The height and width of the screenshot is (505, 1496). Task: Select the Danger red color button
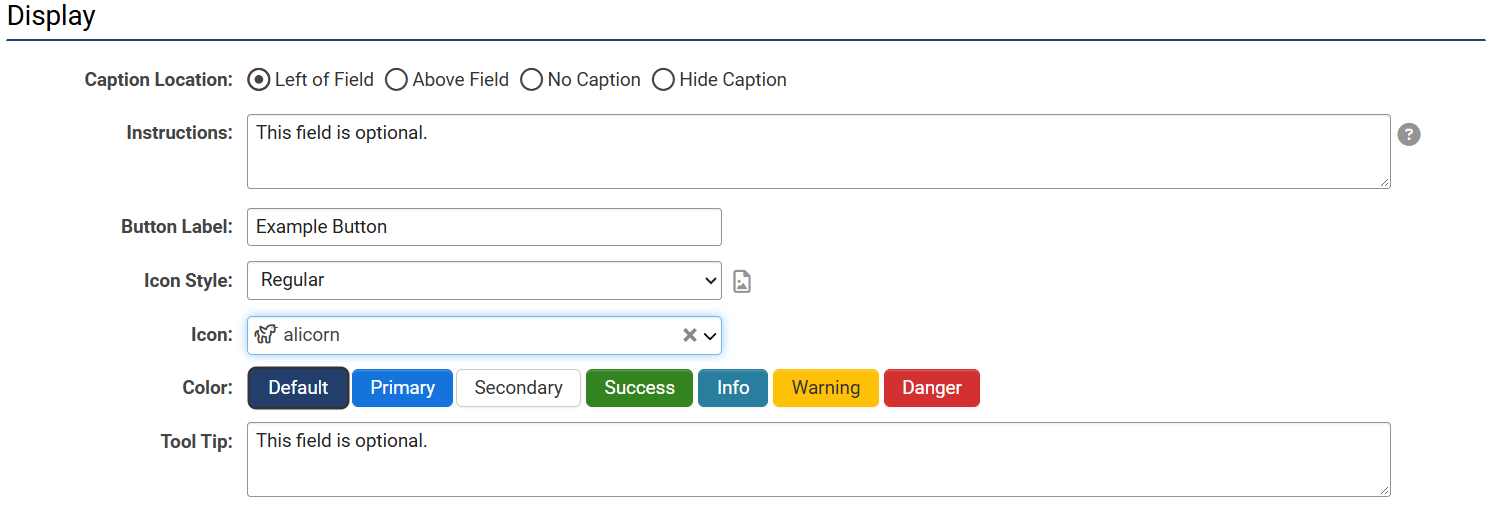click(932, 388)
